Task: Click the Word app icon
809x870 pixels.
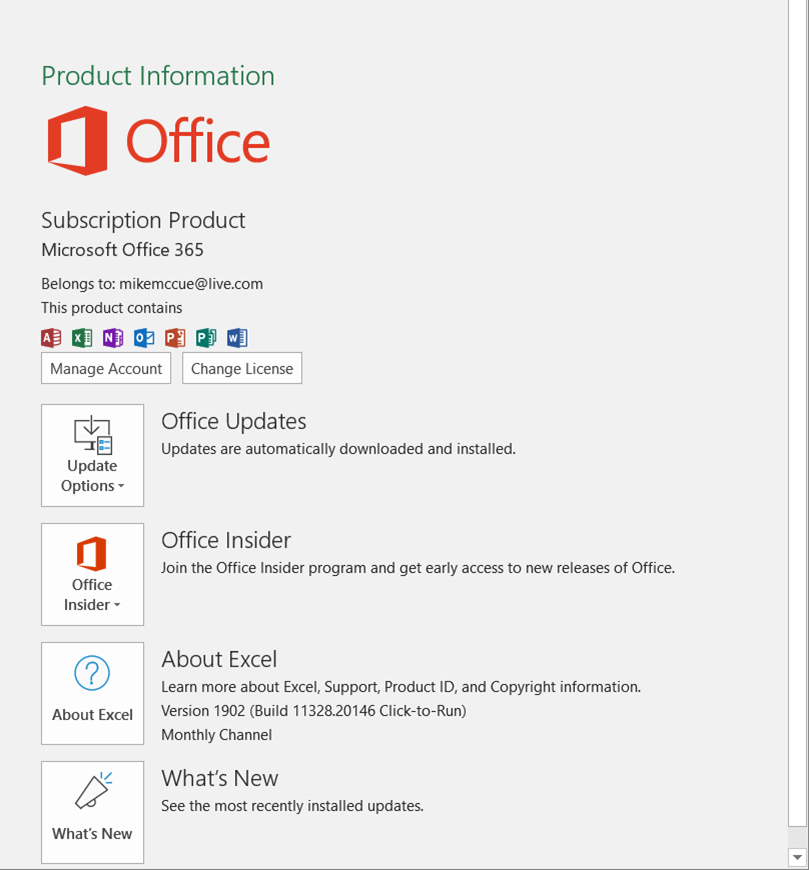Action: click(x=237, y=337)
